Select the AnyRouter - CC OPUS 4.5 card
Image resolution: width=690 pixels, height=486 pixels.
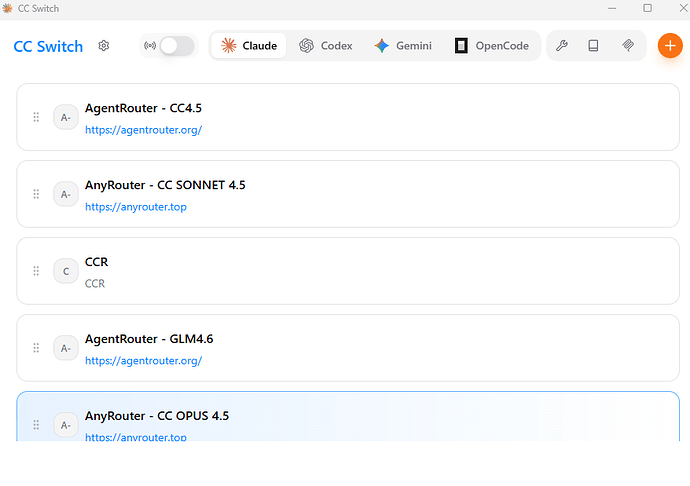400,416
